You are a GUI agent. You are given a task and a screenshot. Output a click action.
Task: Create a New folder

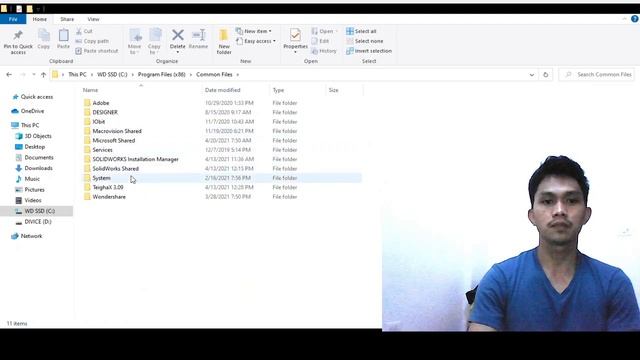[224, 42]
